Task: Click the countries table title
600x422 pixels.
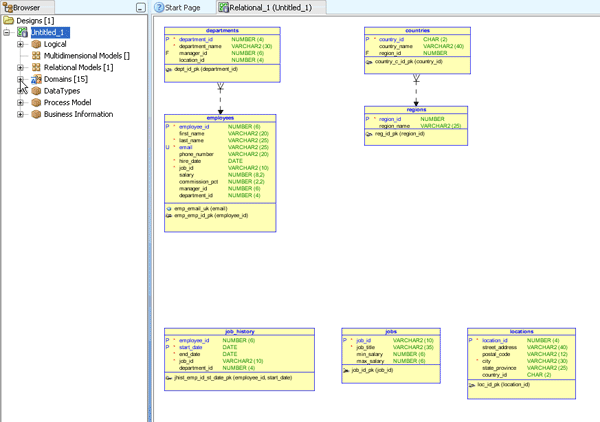Action: coord(418,31)
